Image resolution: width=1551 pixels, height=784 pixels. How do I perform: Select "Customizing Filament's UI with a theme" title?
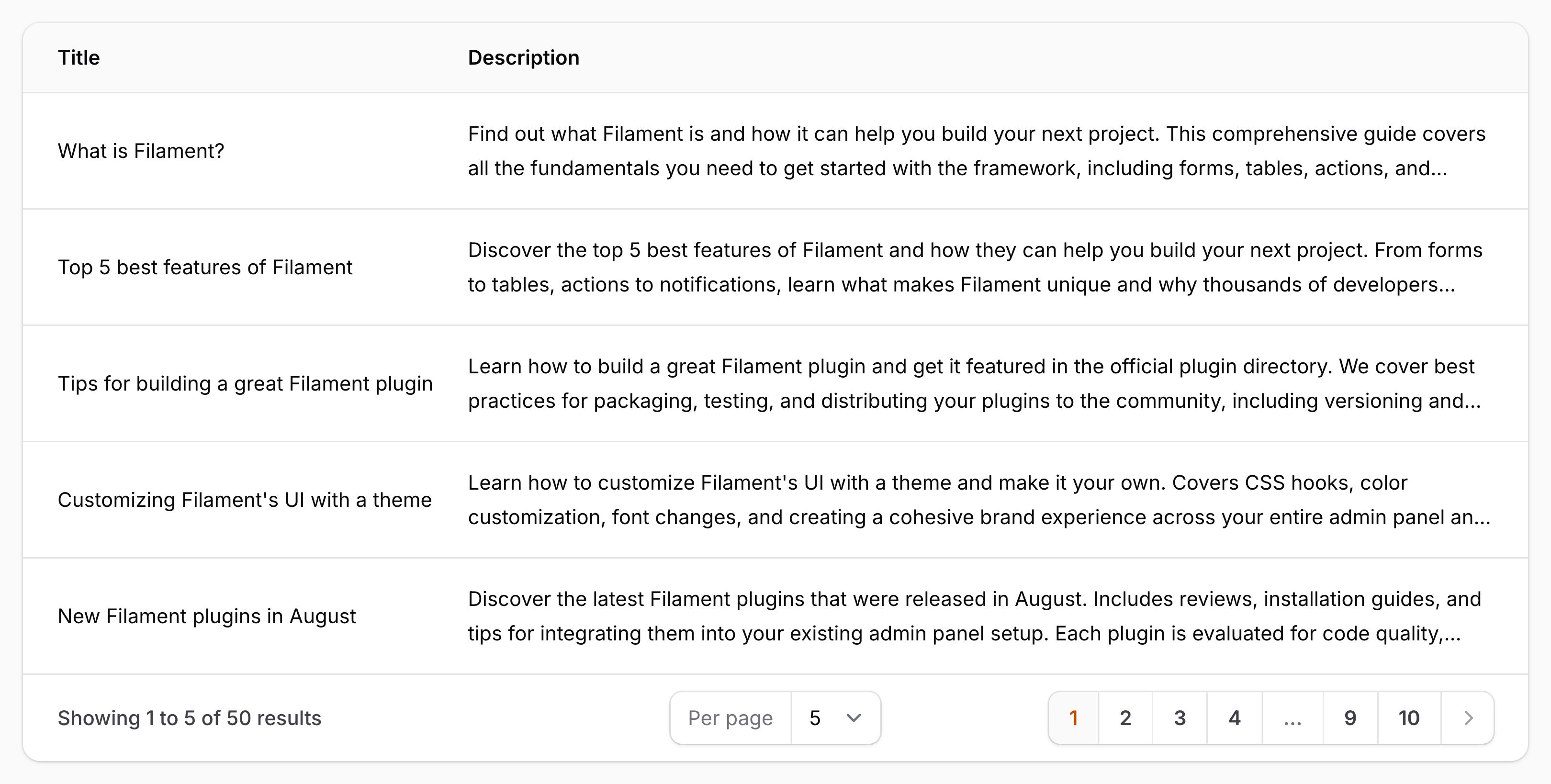[245, 499]
